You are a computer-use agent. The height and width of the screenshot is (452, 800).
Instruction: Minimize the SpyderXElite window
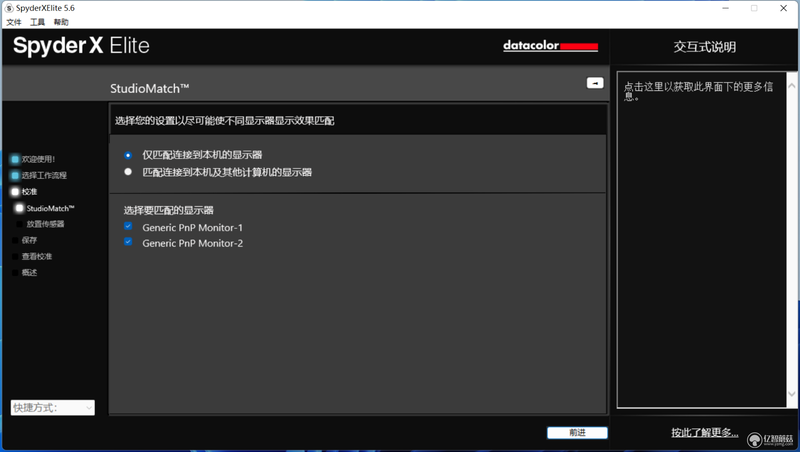(725, 8)
